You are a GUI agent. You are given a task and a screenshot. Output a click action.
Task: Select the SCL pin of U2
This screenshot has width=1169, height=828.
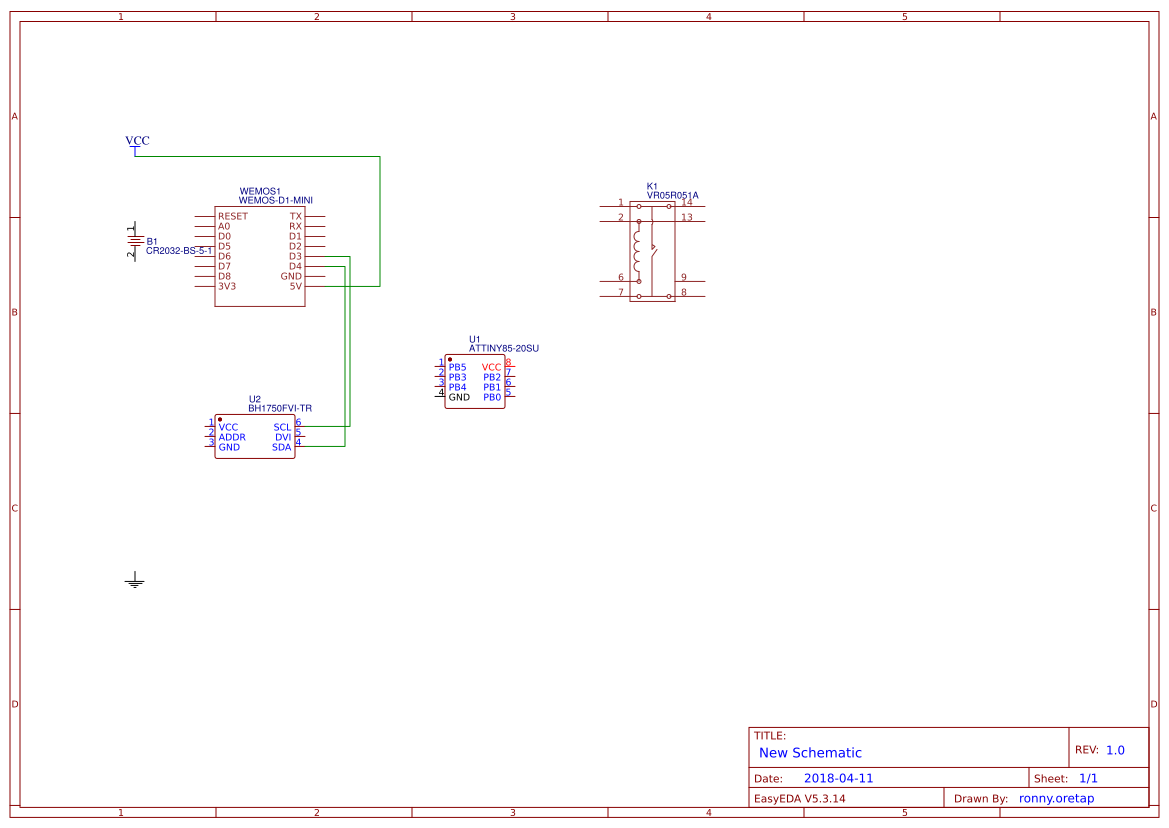point(281,426)
